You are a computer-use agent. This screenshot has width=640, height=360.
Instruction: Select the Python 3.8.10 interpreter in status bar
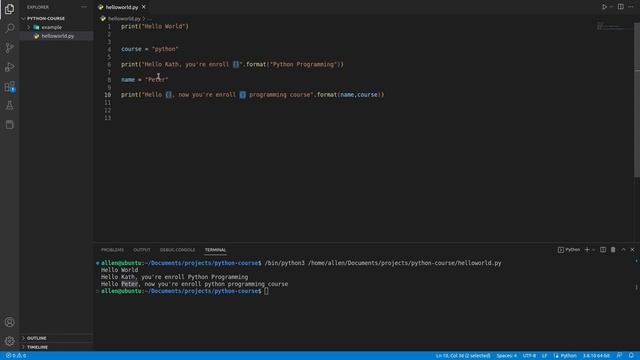[x=596, y=356]
